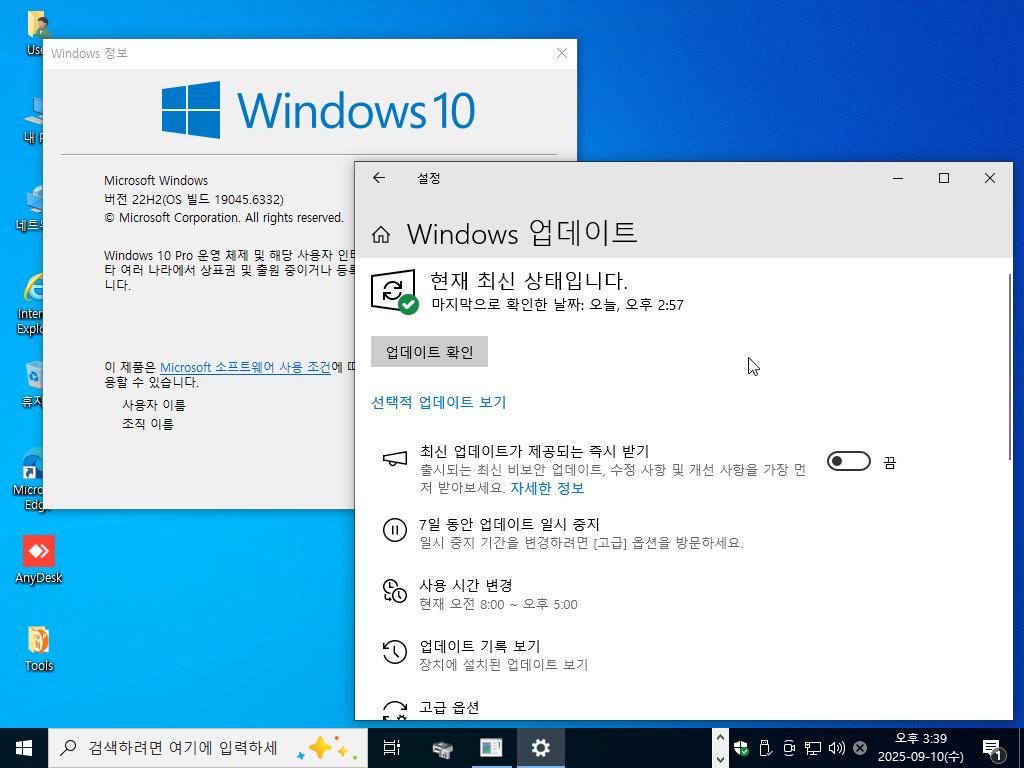This screenshot has height=768, width=1024.
Task: Click the Settings gear taskbar button
Action: [x=541, y=748]
